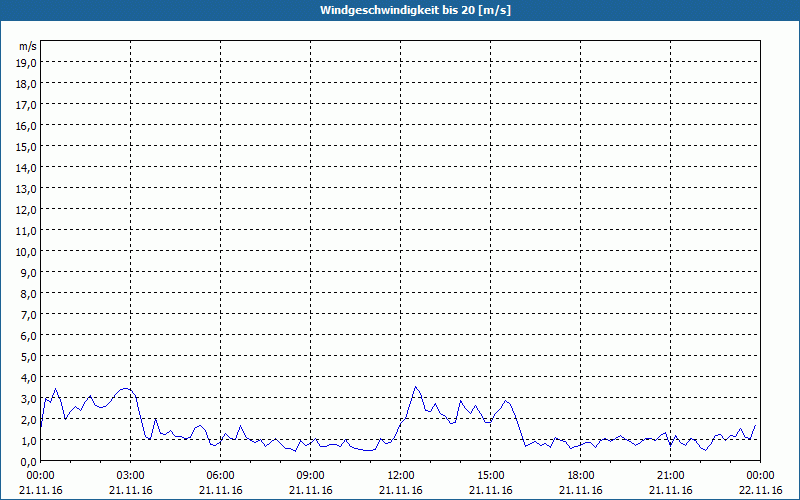
Task: Click the '18:00' time axis label
Action: [x=581, y=476]
